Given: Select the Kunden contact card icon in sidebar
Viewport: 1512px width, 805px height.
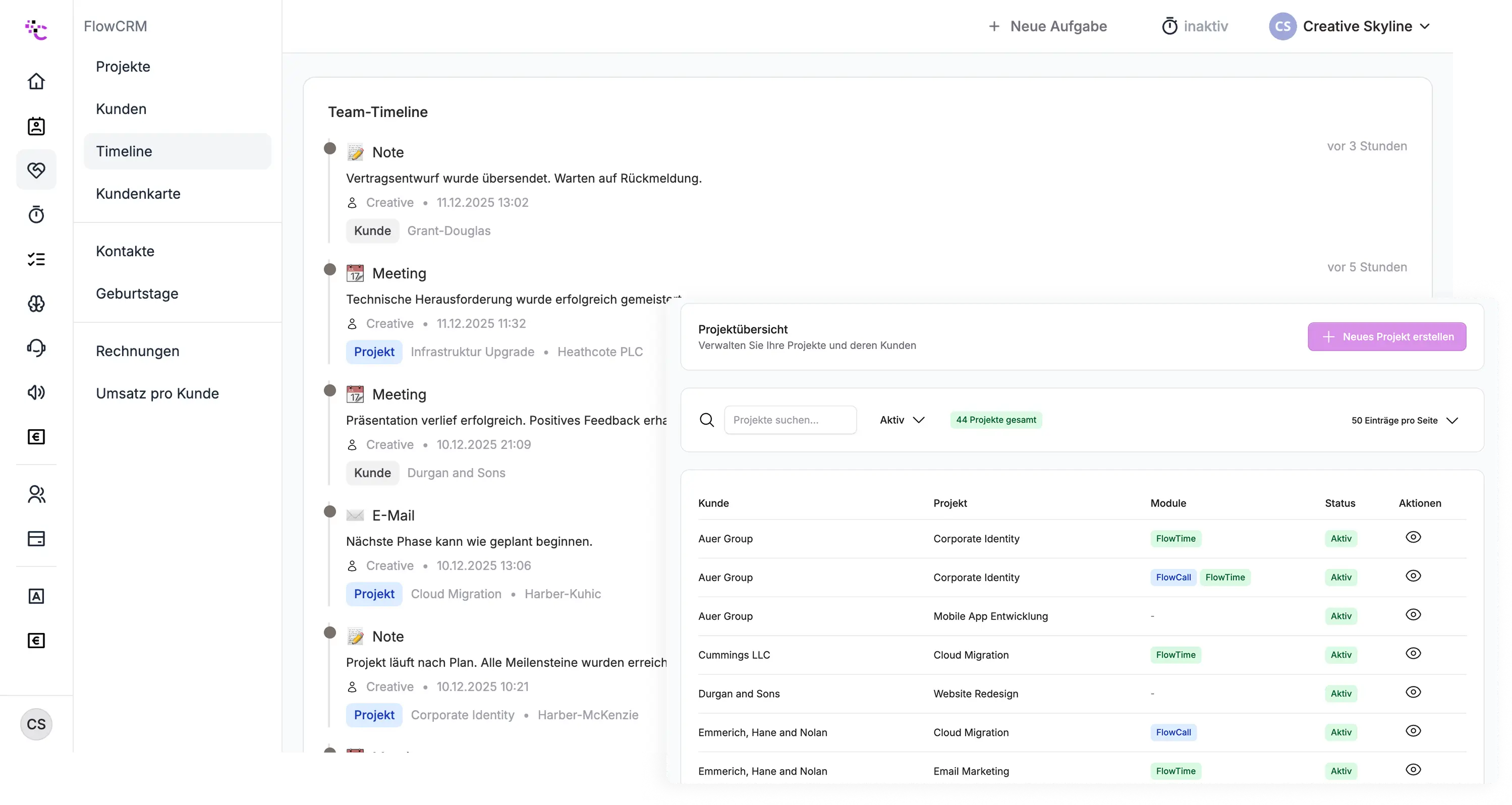Looking at the screenshot, I should (x=36, y=126).
